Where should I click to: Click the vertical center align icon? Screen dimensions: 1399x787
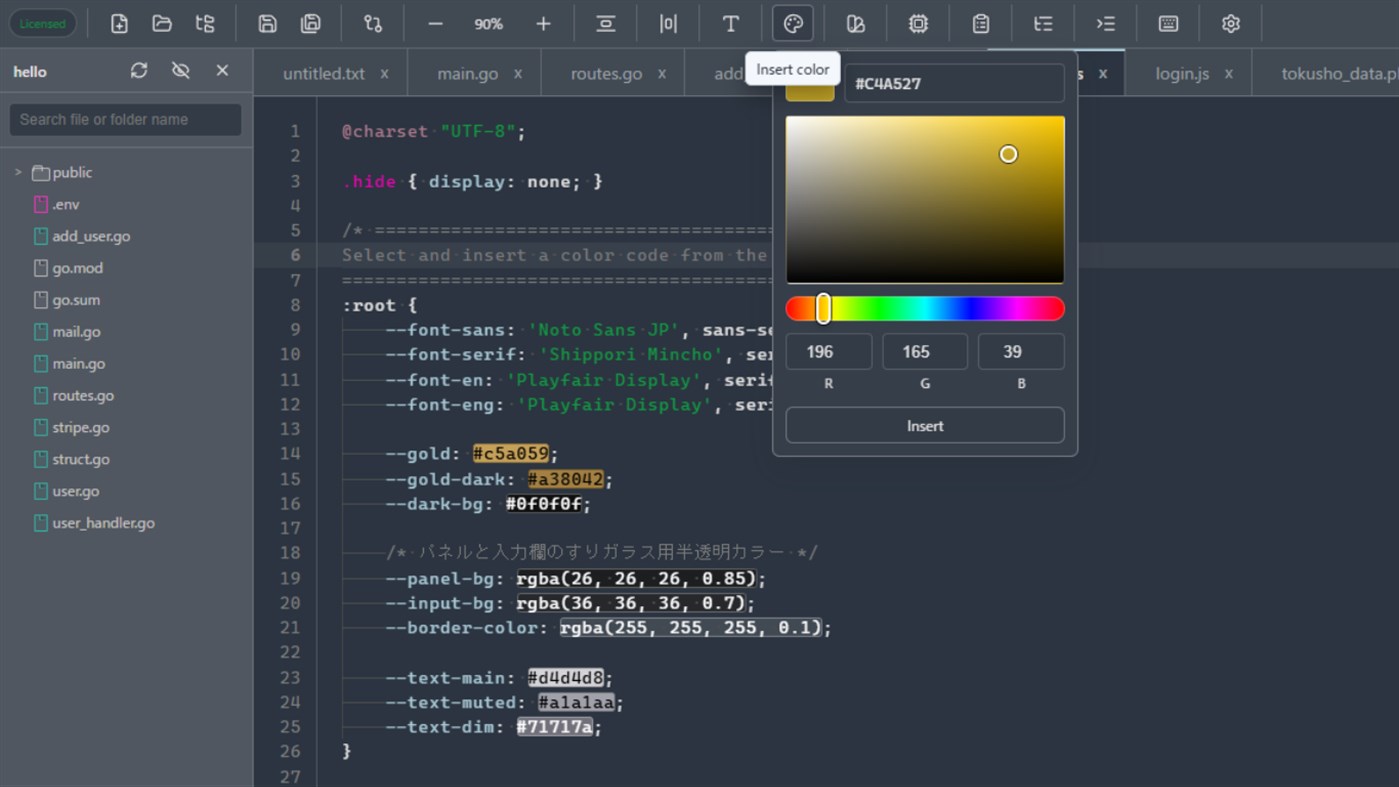(x=605, y=24)
